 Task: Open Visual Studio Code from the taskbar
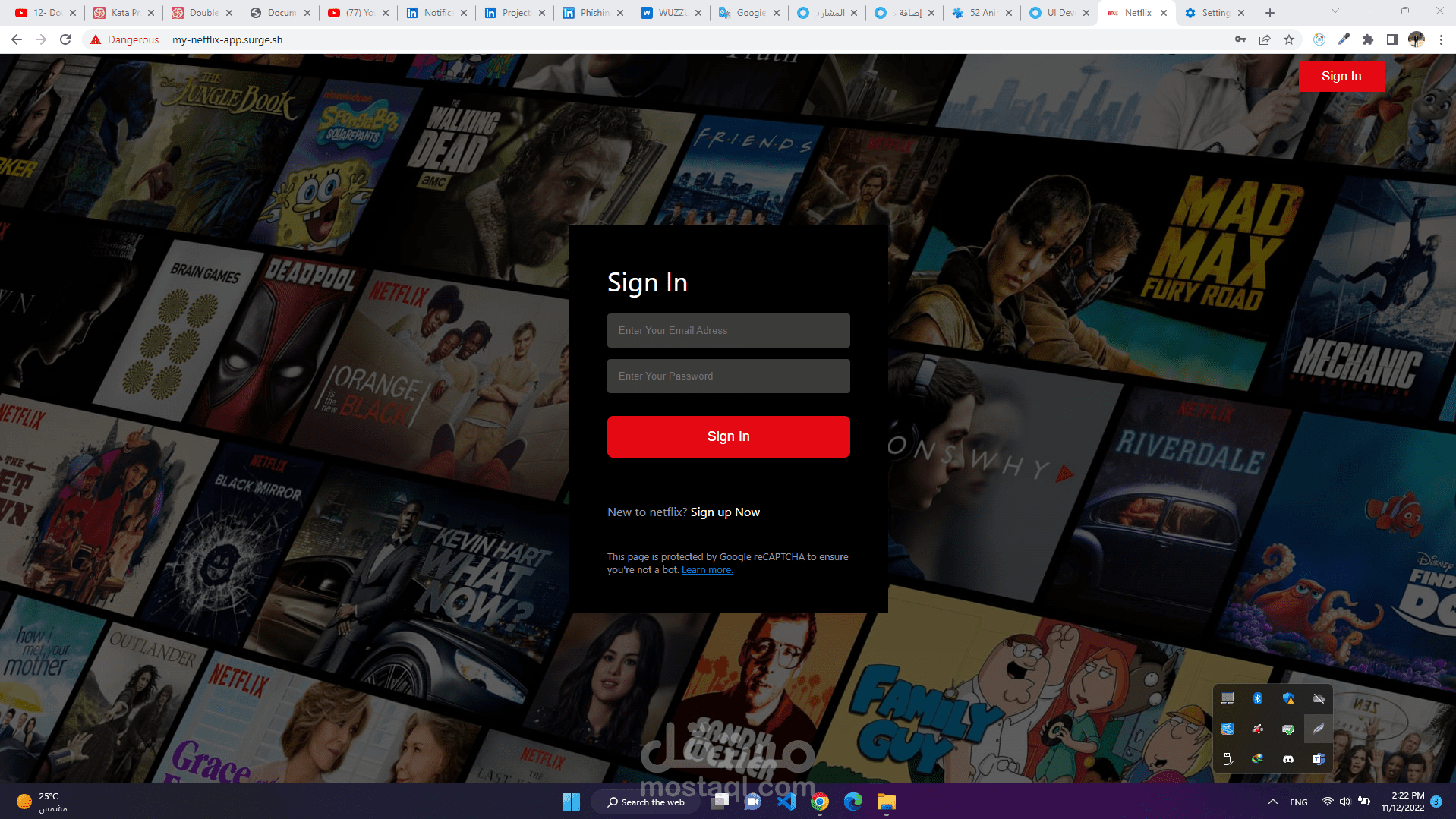click(x=786, y=802)
